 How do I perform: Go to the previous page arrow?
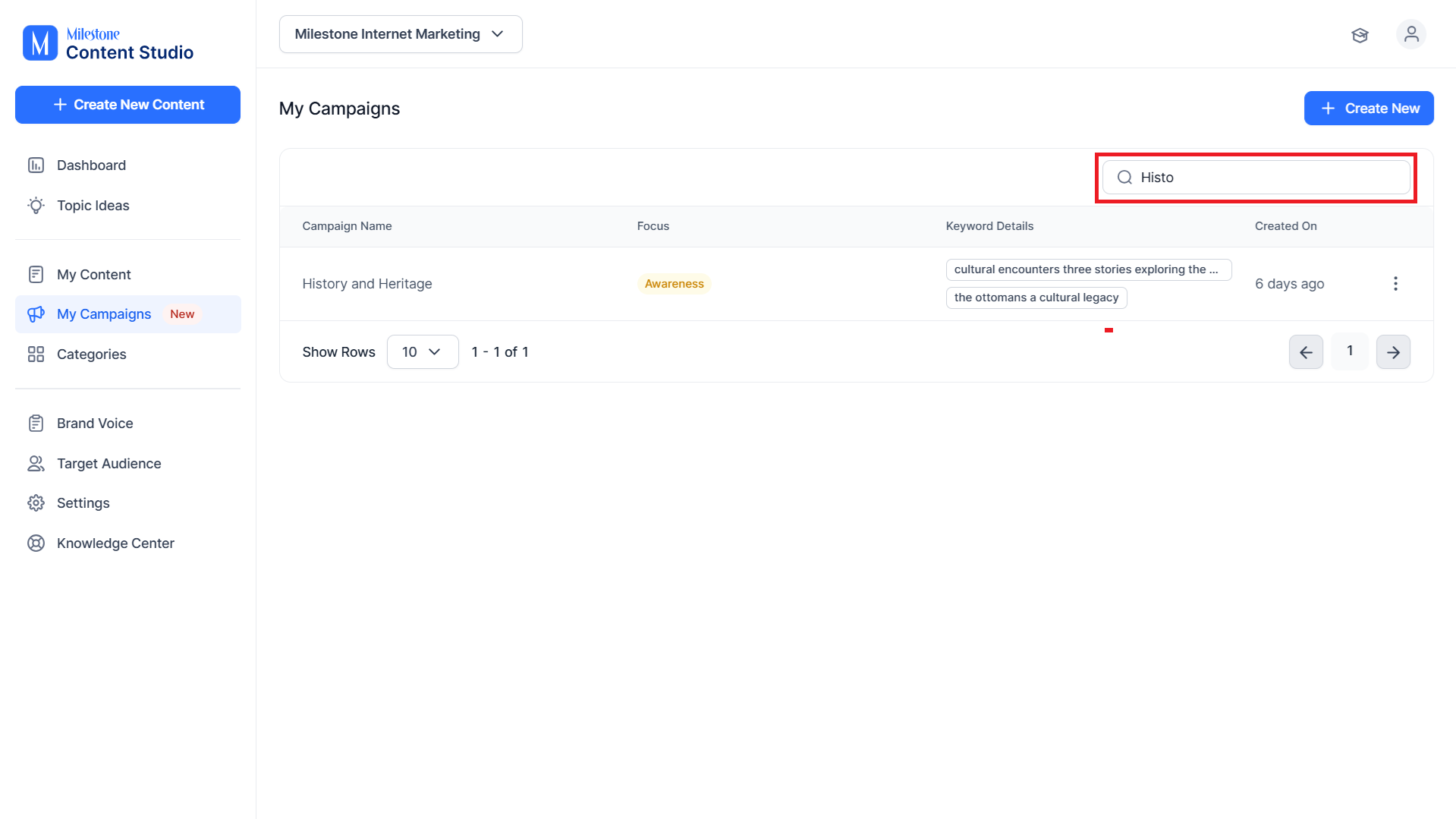(x=1306, y=352)
